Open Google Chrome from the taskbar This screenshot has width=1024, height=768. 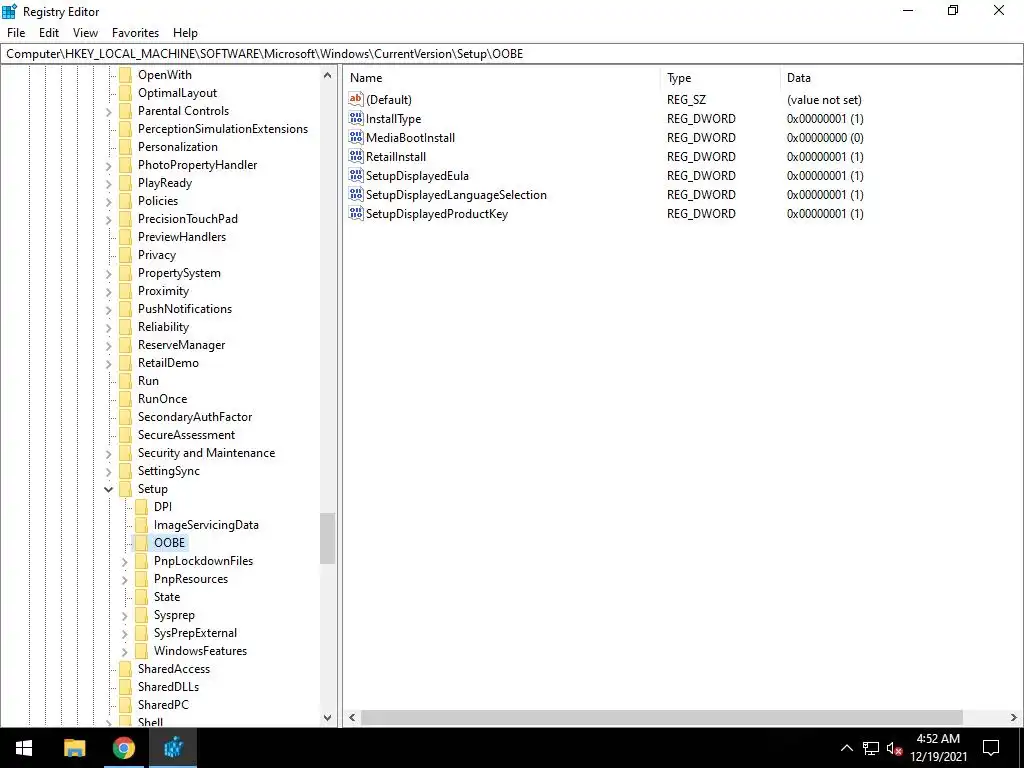coord(123,748)
